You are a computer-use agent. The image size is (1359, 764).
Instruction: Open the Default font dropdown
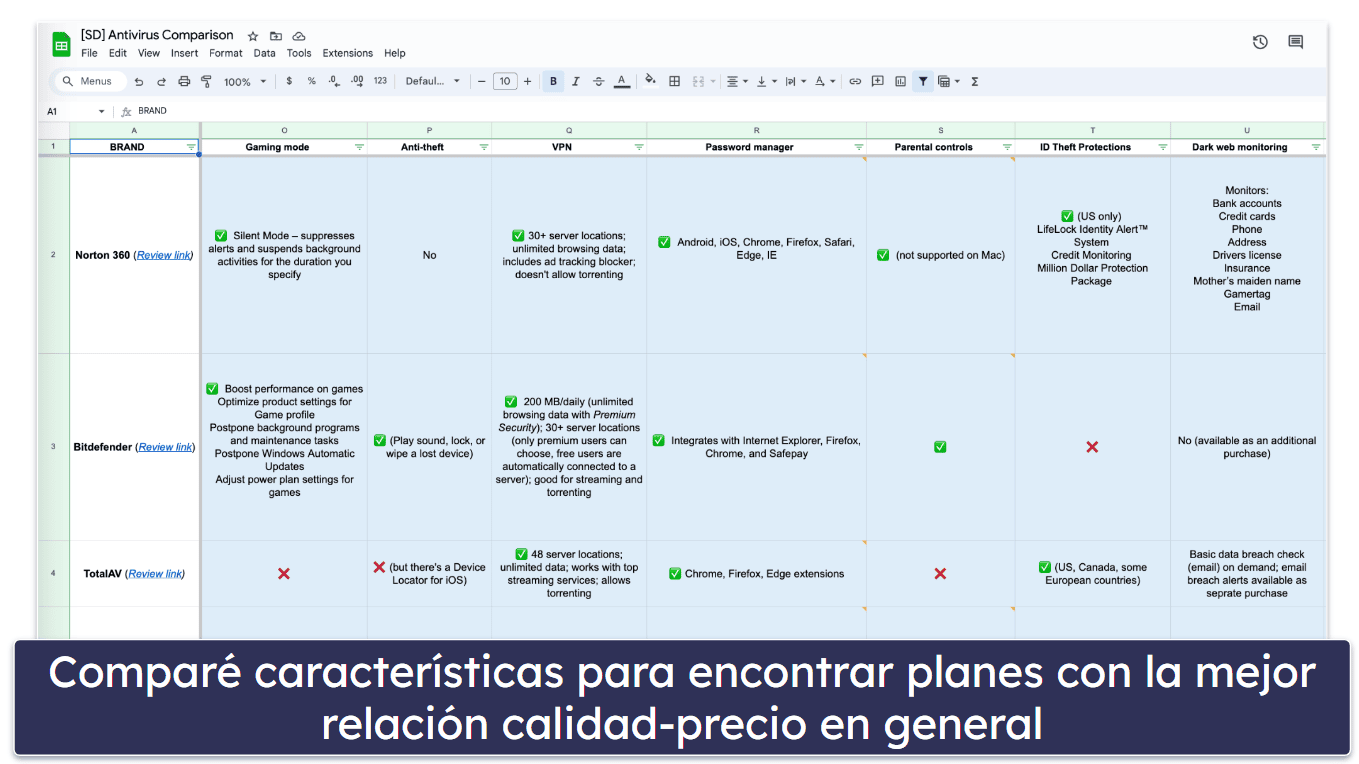(x=433, y=82)
